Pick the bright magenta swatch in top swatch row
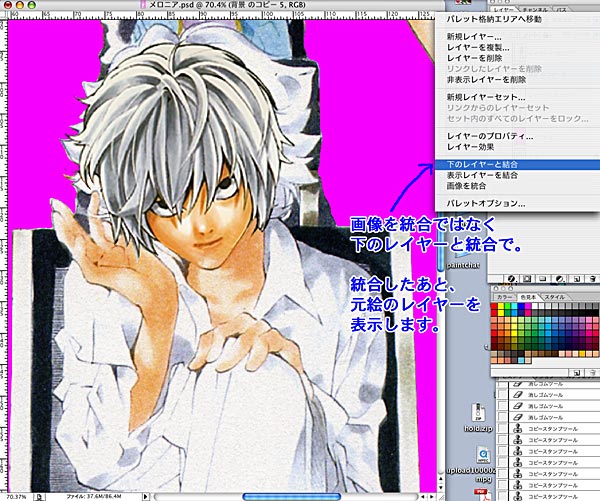600x501 pixels. 528,306
